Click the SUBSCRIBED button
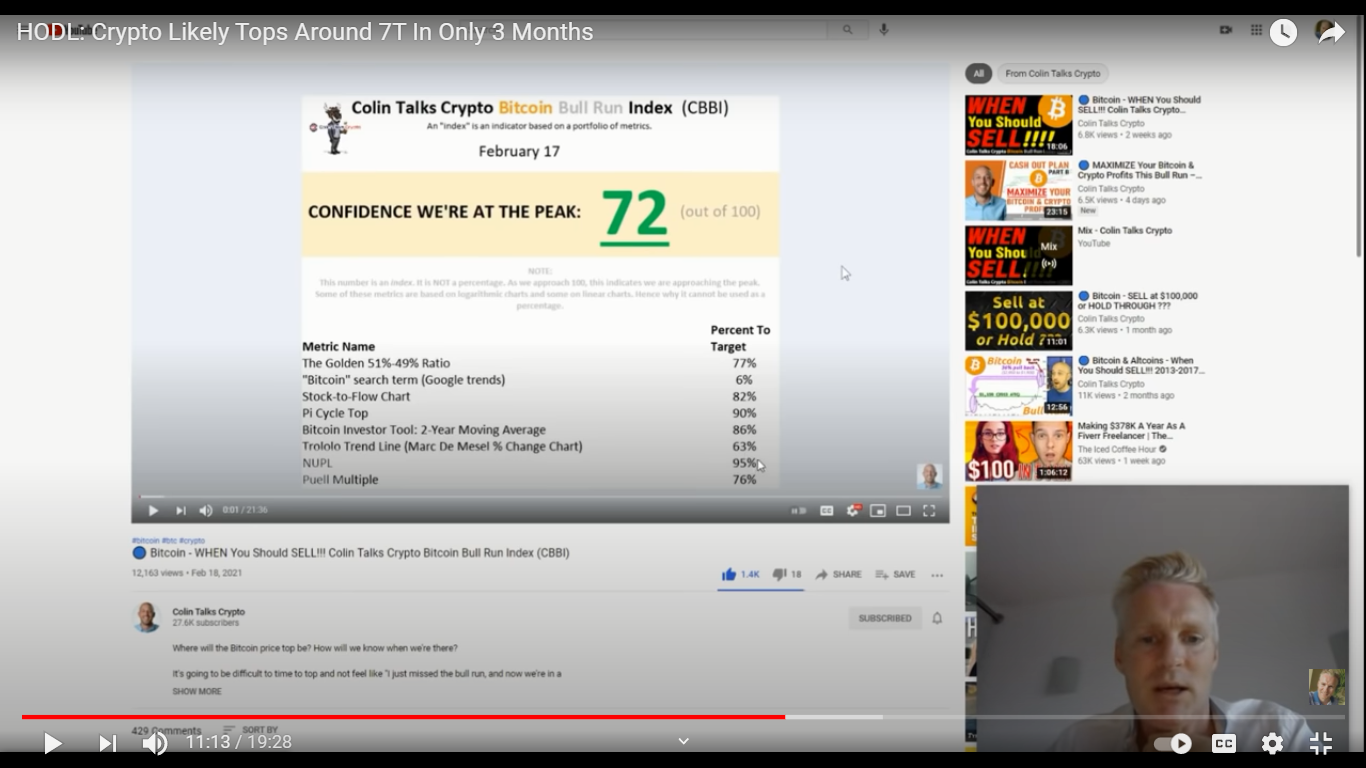 (x=885, y=618)
